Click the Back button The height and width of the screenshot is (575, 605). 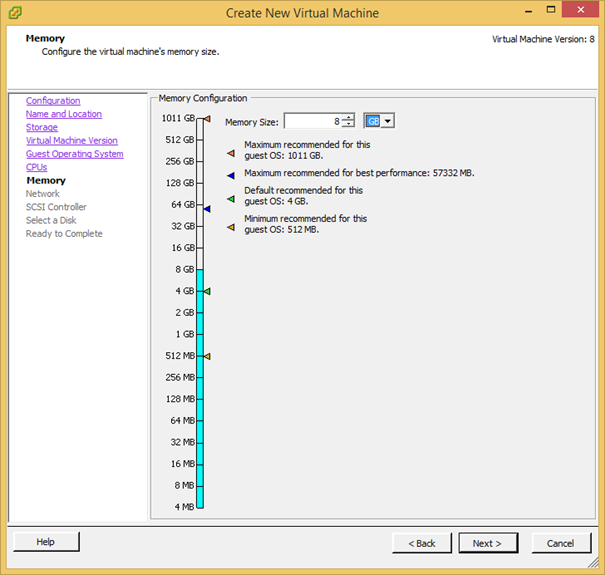click(x=422, y=543)
